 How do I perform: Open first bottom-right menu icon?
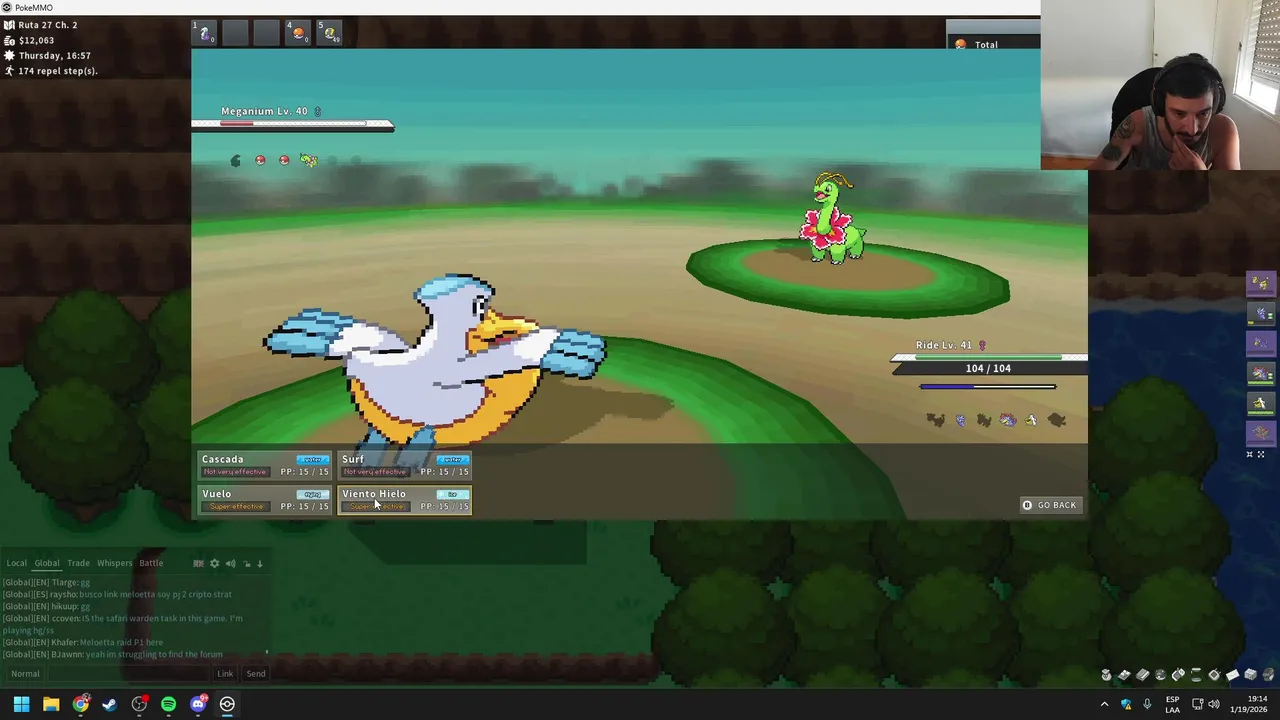(x=1107, y=675)
